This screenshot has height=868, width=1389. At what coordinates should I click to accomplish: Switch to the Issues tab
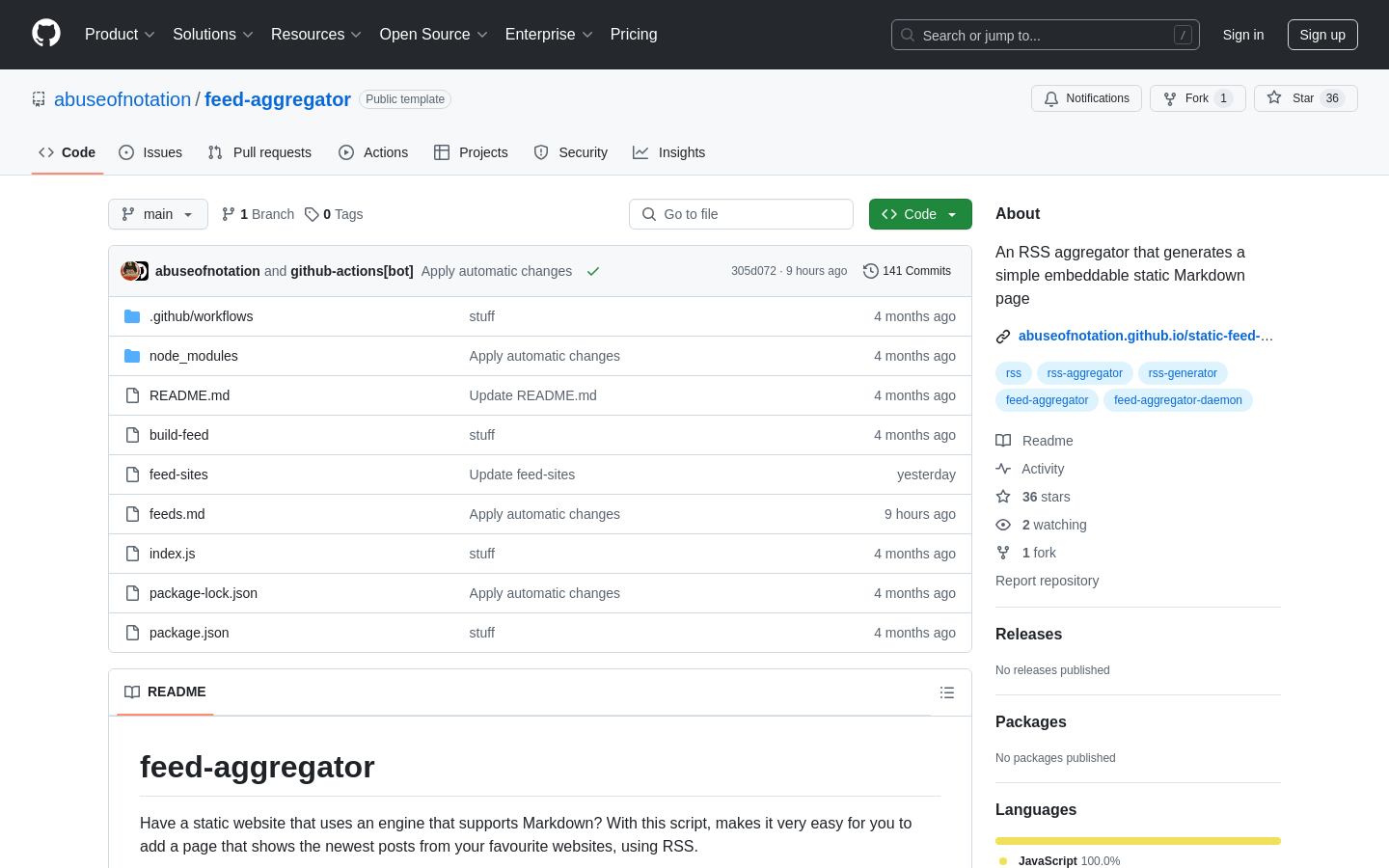150,152
